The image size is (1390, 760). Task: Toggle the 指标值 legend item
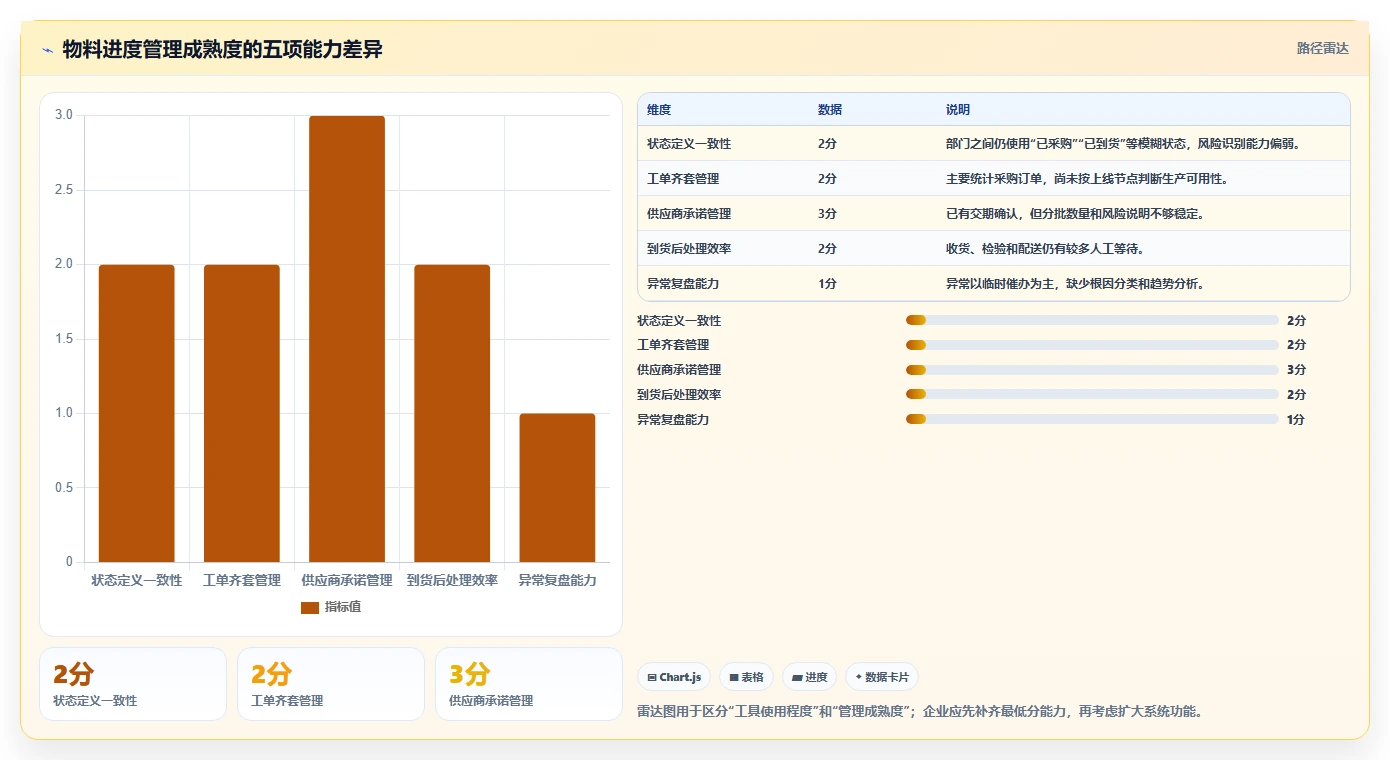pyautogui.click(x=331, y=607)
